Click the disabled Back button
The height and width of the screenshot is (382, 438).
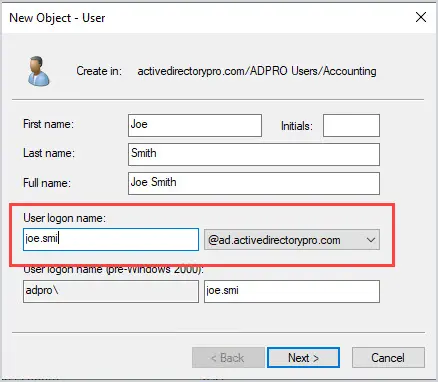click(228, 358)
